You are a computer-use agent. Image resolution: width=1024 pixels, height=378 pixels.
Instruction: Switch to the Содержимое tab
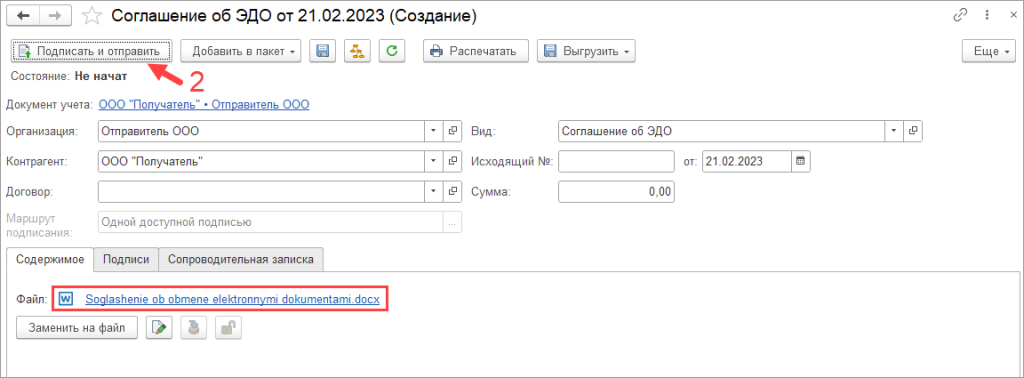coord(50,259)
